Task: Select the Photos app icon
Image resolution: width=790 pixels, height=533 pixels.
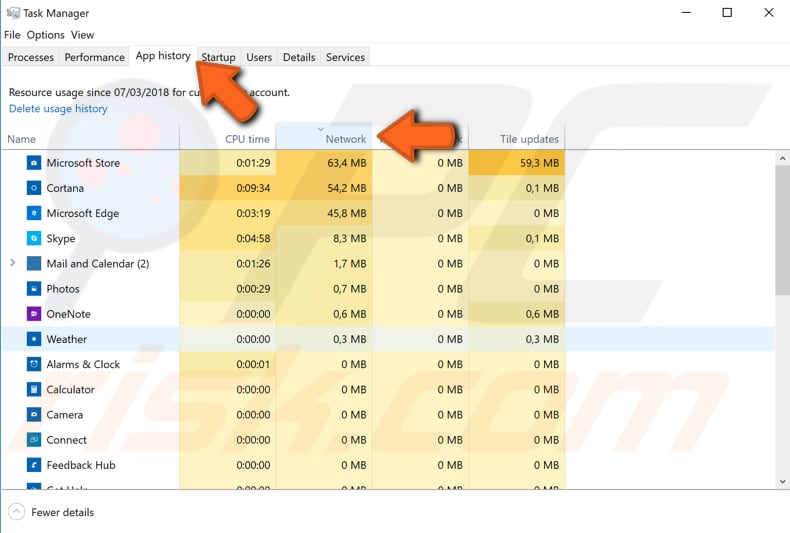Action: pos(34,289)
